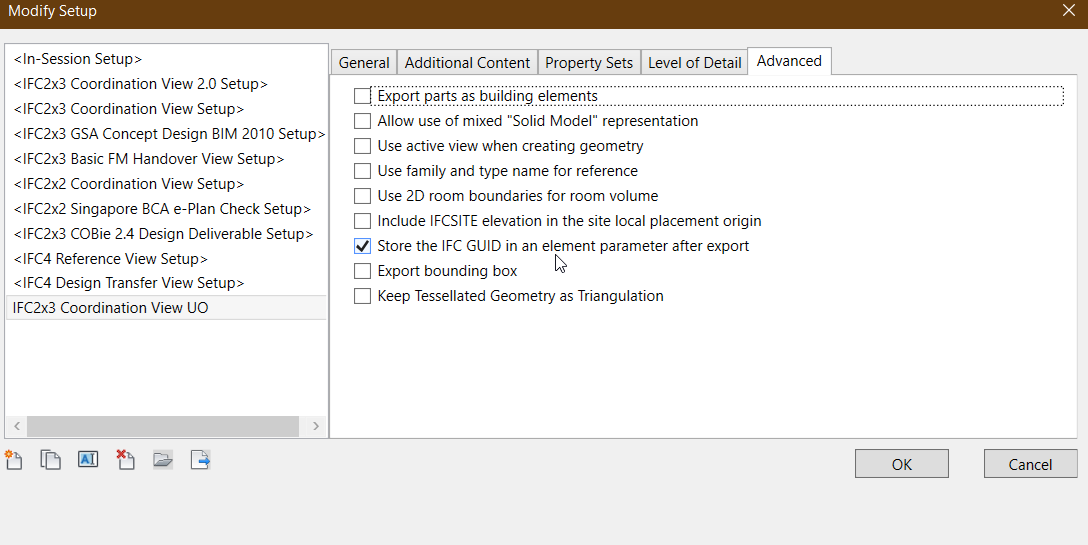The image size is (1088, 545).
Task: Open the Additional Content tab
Action: [x=467, y=62]
